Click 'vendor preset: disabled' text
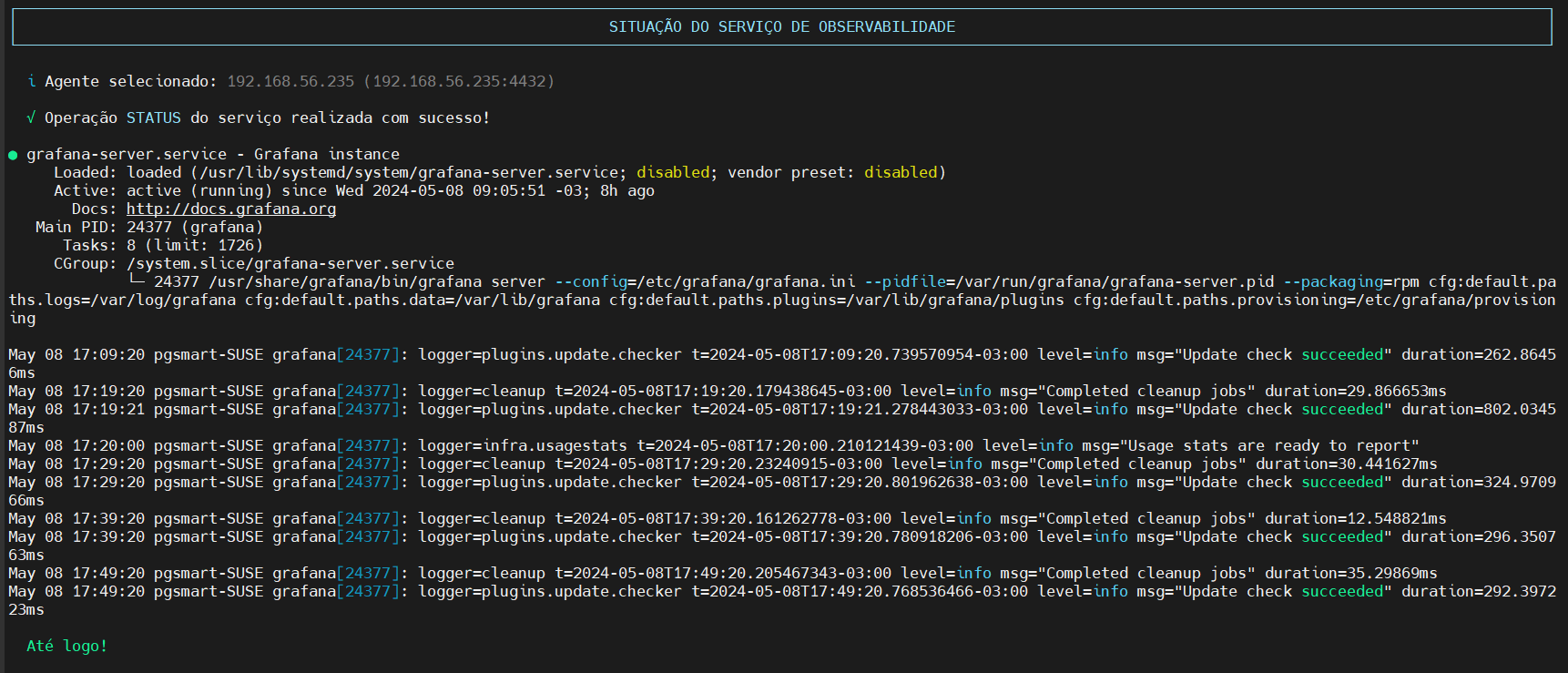1568x673 pixels. (x=837, y=172)
